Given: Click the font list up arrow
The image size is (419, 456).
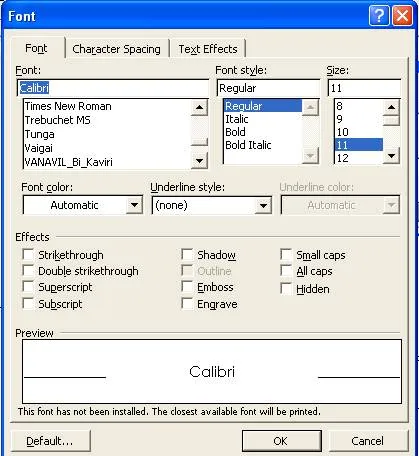Looking at the screenshot, I should pyautogui.click(x=199, y=107).
